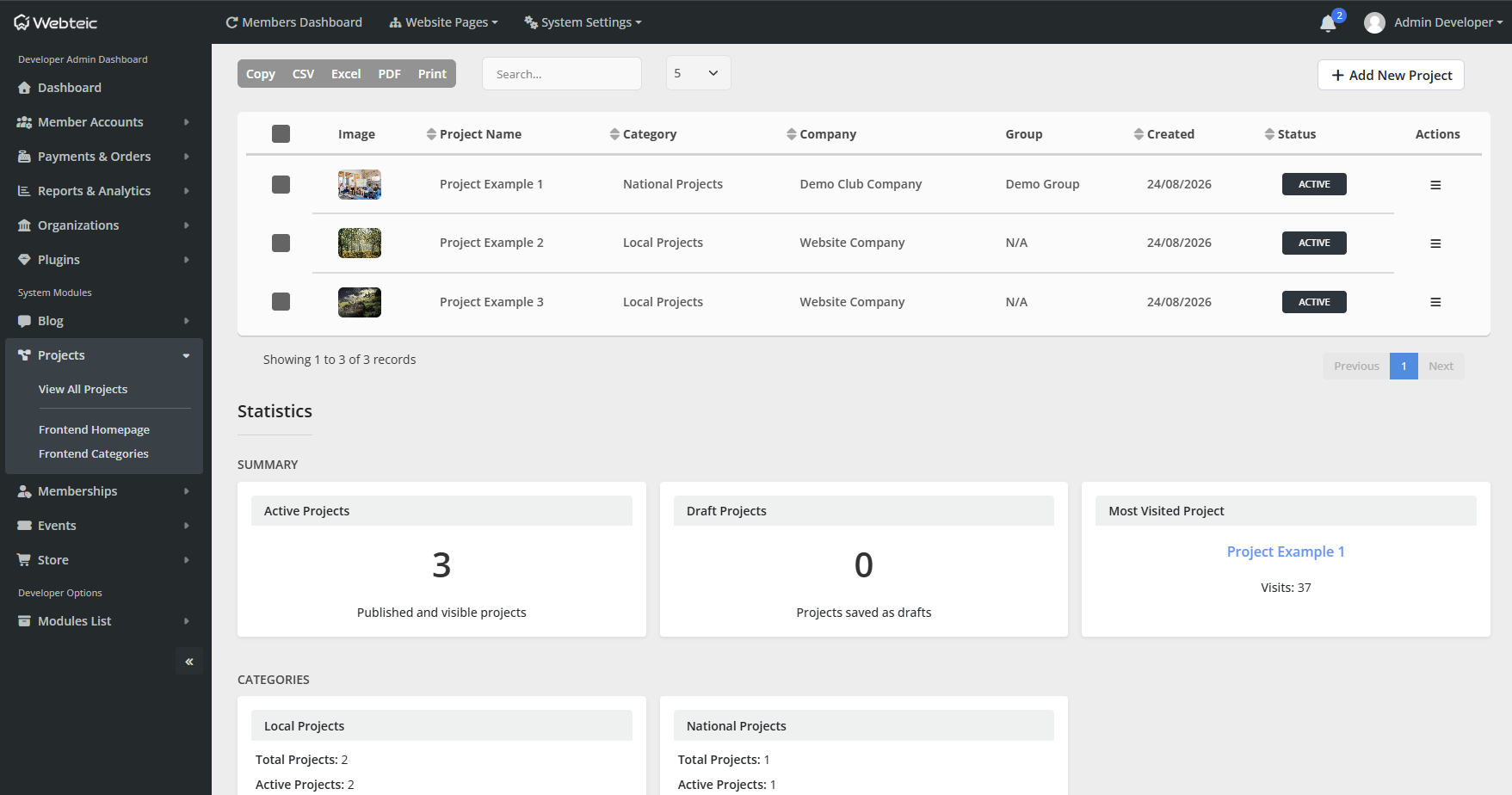The width and height of the screenshot is (1512, 795).
Task: Open the rows-per-page dropdown showing 5
Action: (x=698, y=73)
